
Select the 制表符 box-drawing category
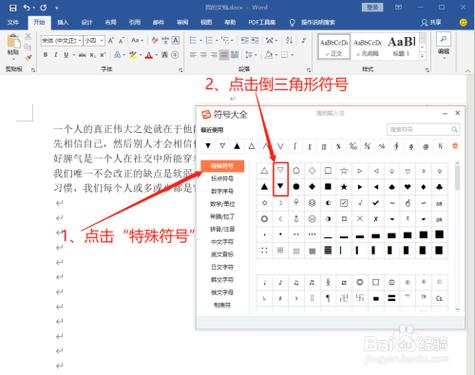[x=222, y=305]
